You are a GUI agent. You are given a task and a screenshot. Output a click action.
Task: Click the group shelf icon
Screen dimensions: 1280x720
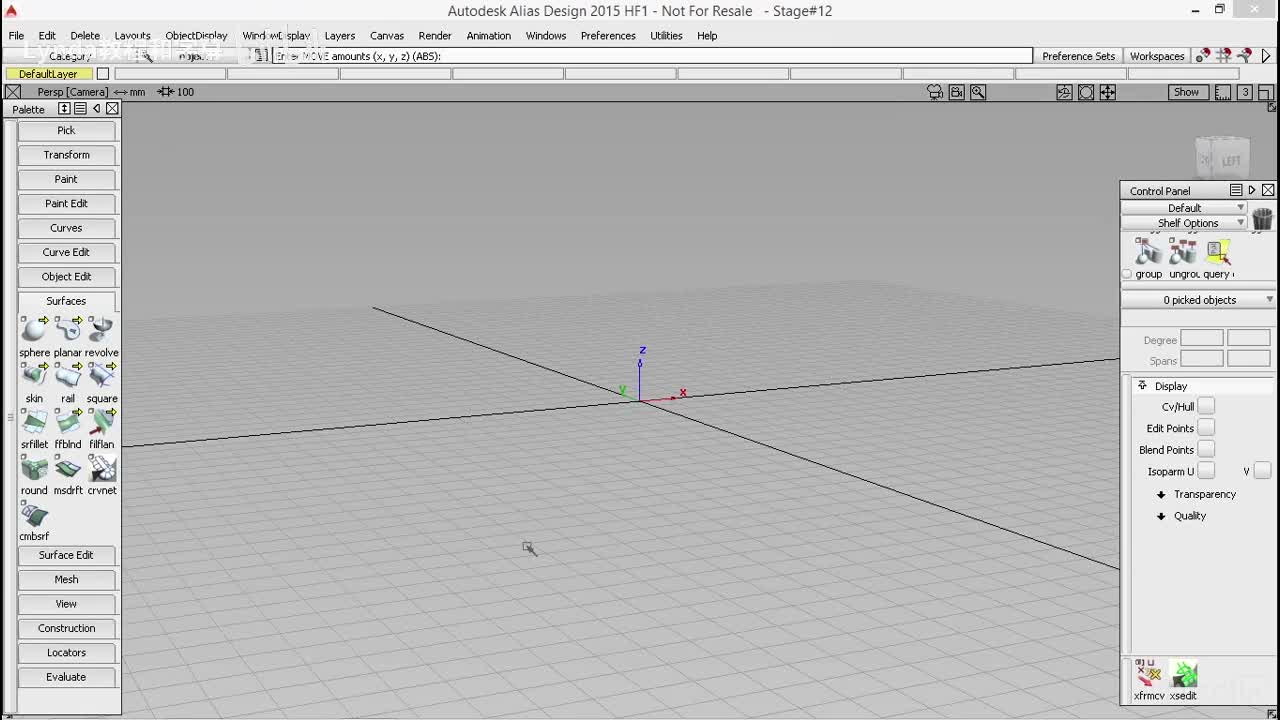click(x=1148, y=251)
